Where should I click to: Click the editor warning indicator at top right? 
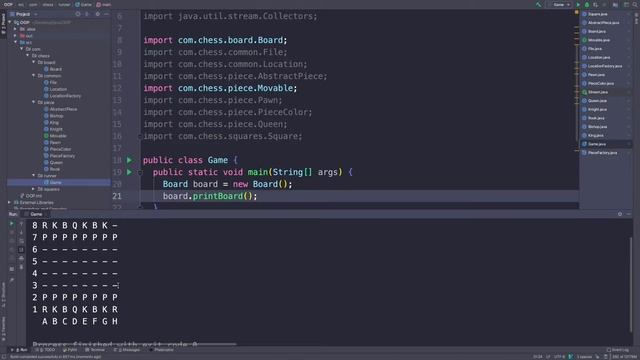tap(576, 12)
